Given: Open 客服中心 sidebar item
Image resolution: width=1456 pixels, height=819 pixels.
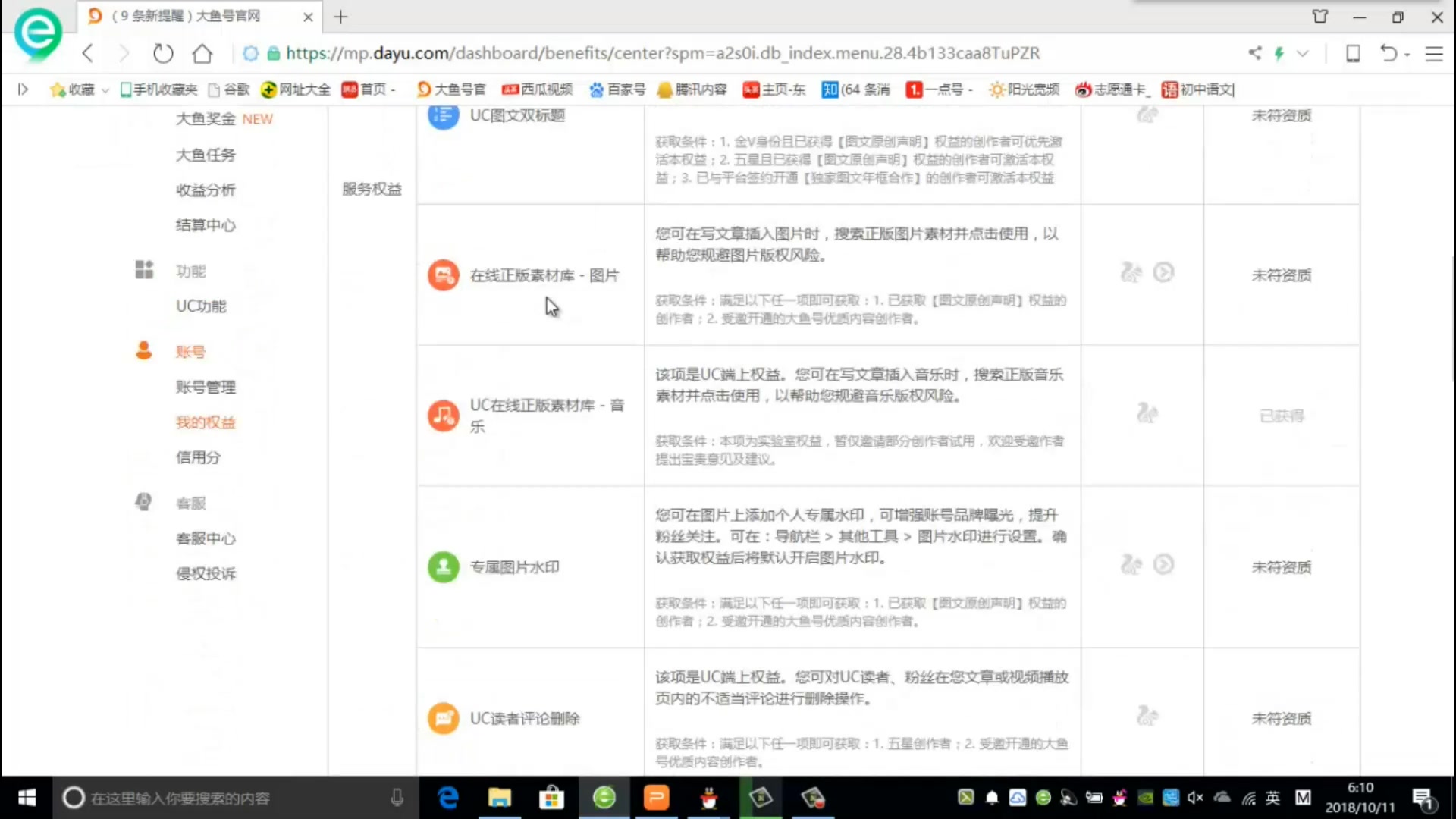Looking at the screenshot, I should tap(206, 538).
